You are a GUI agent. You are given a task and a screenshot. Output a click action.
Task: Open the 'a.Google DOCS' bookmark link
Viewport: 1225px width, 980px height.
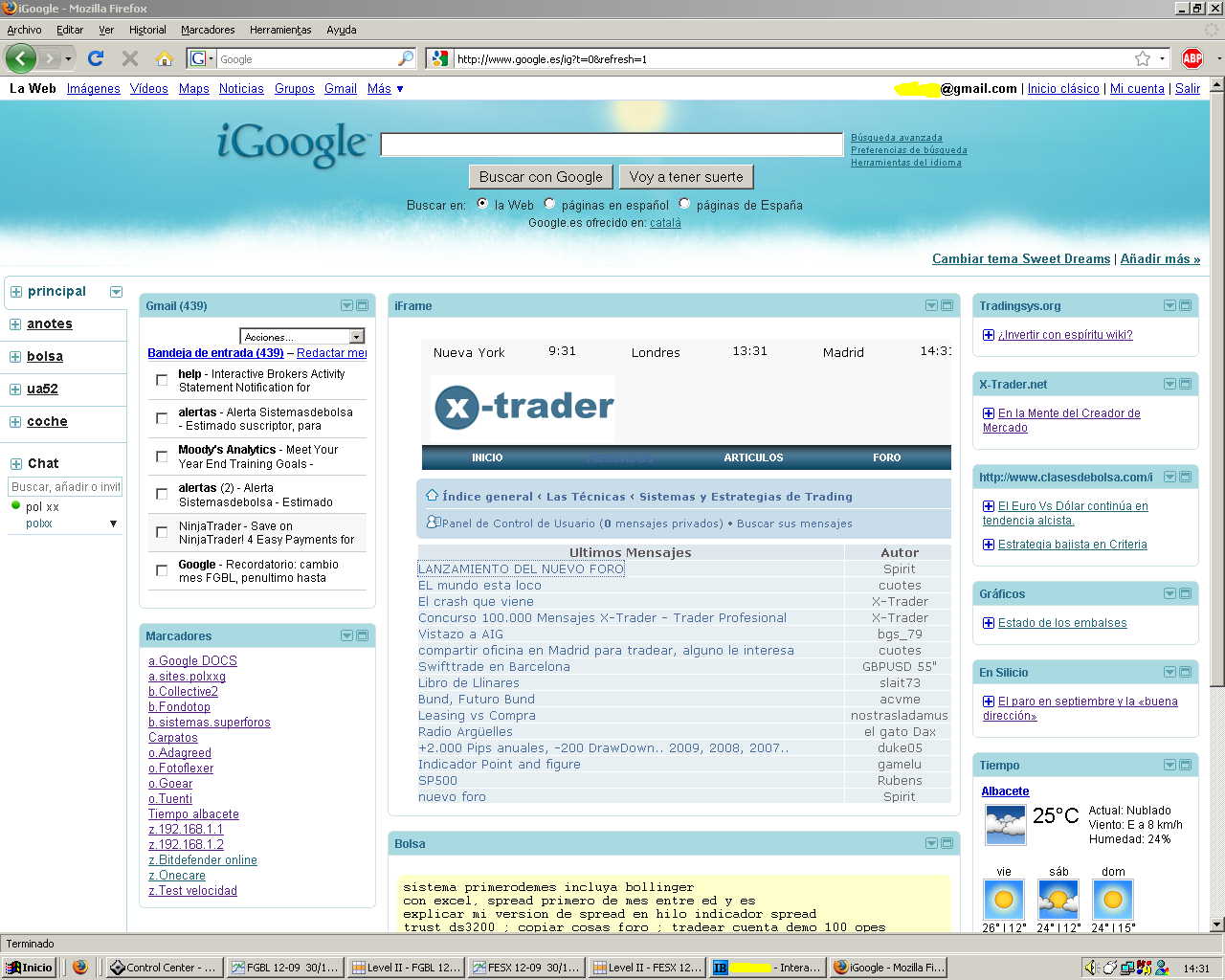click(x=192, y=660)
